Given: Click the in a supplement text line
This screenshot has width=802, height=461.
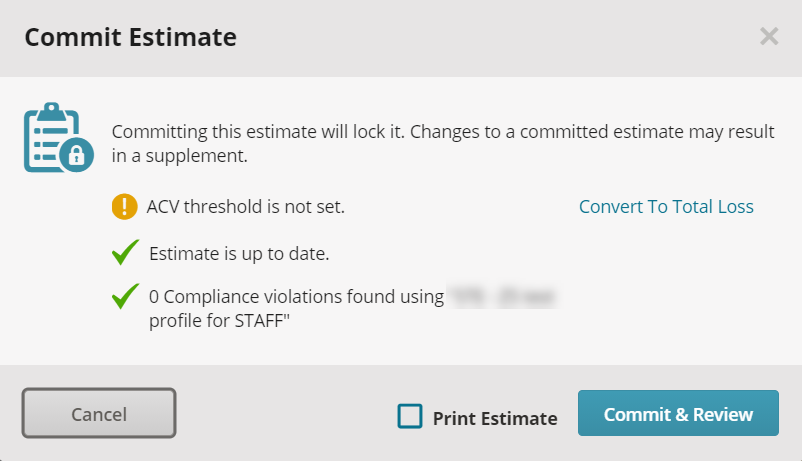Looking at the screenshot, I should click(180, 156).
